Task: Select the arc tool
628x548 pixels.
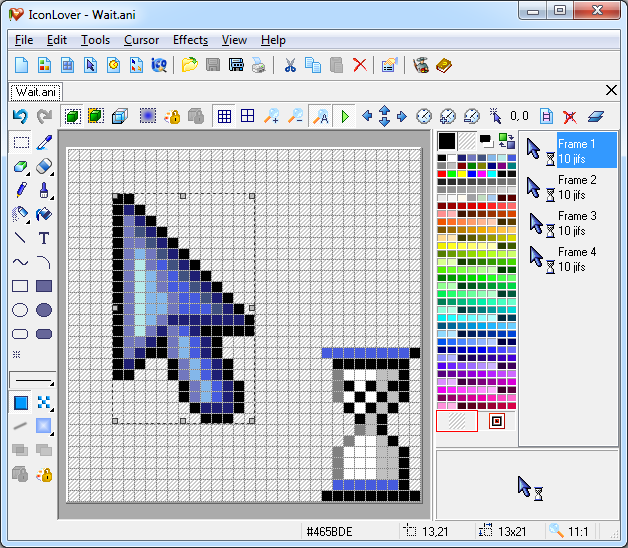Action: tap(44, 262)
